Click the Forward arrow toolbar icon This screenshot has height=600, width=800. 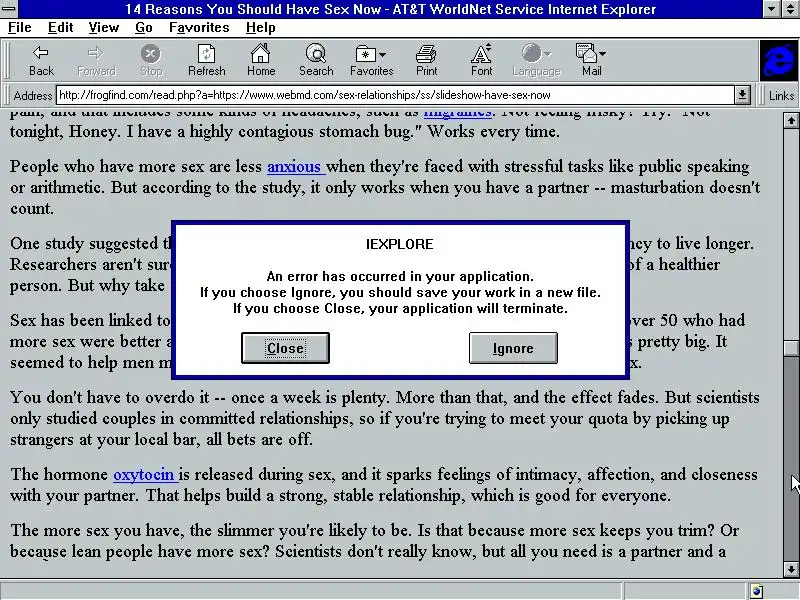[x=96, y=60]
